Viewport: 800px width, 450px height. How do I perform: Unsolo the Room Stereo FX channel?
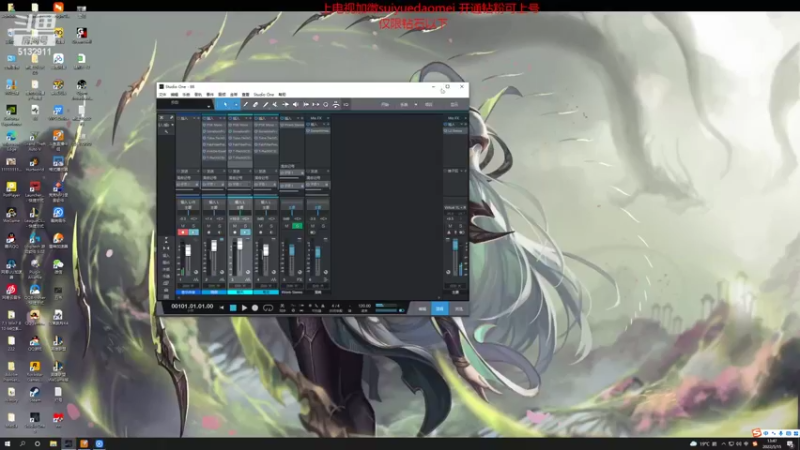(x=297, y=226)
